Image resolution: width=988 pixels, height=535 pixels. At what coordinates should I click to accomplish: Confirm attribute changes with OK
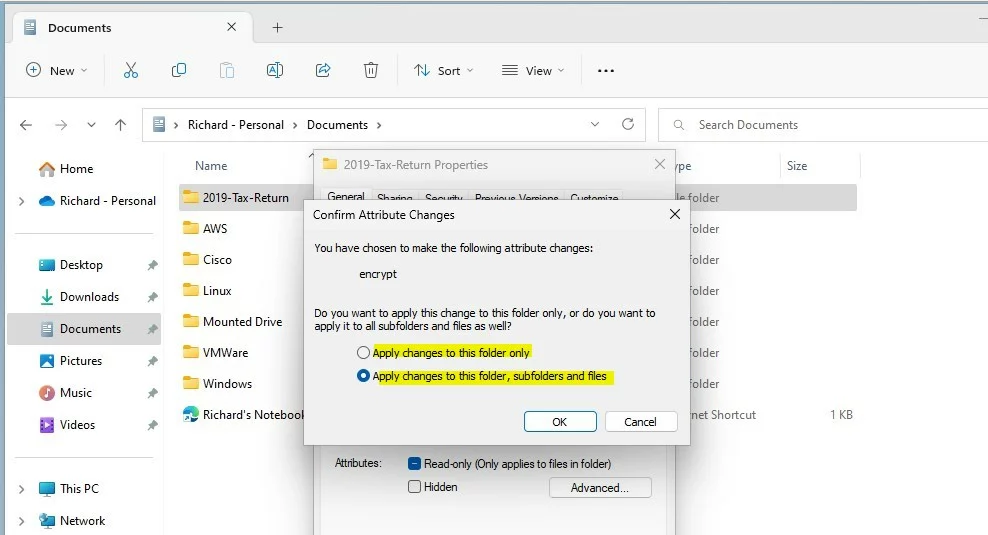point(560,422)
